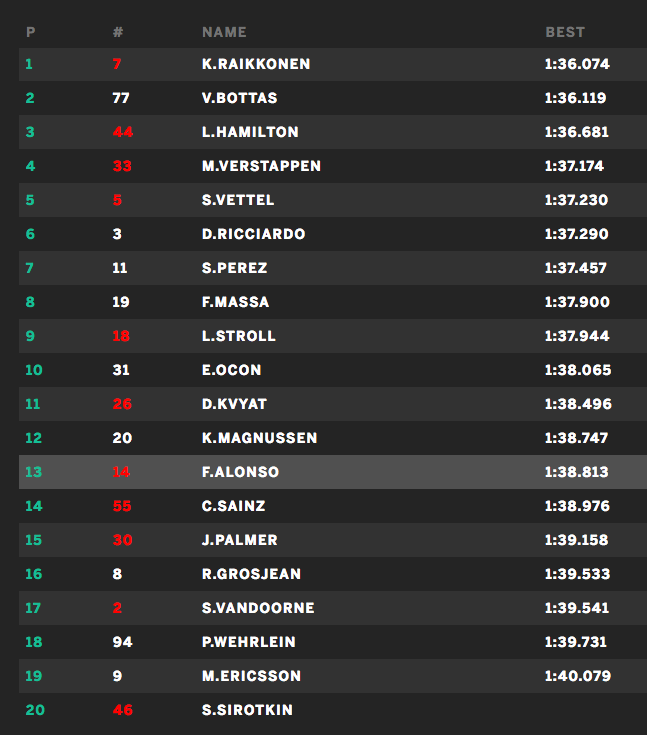
Task: Click M.ERICSSON's best time 1:40.079
Action: 577,676
